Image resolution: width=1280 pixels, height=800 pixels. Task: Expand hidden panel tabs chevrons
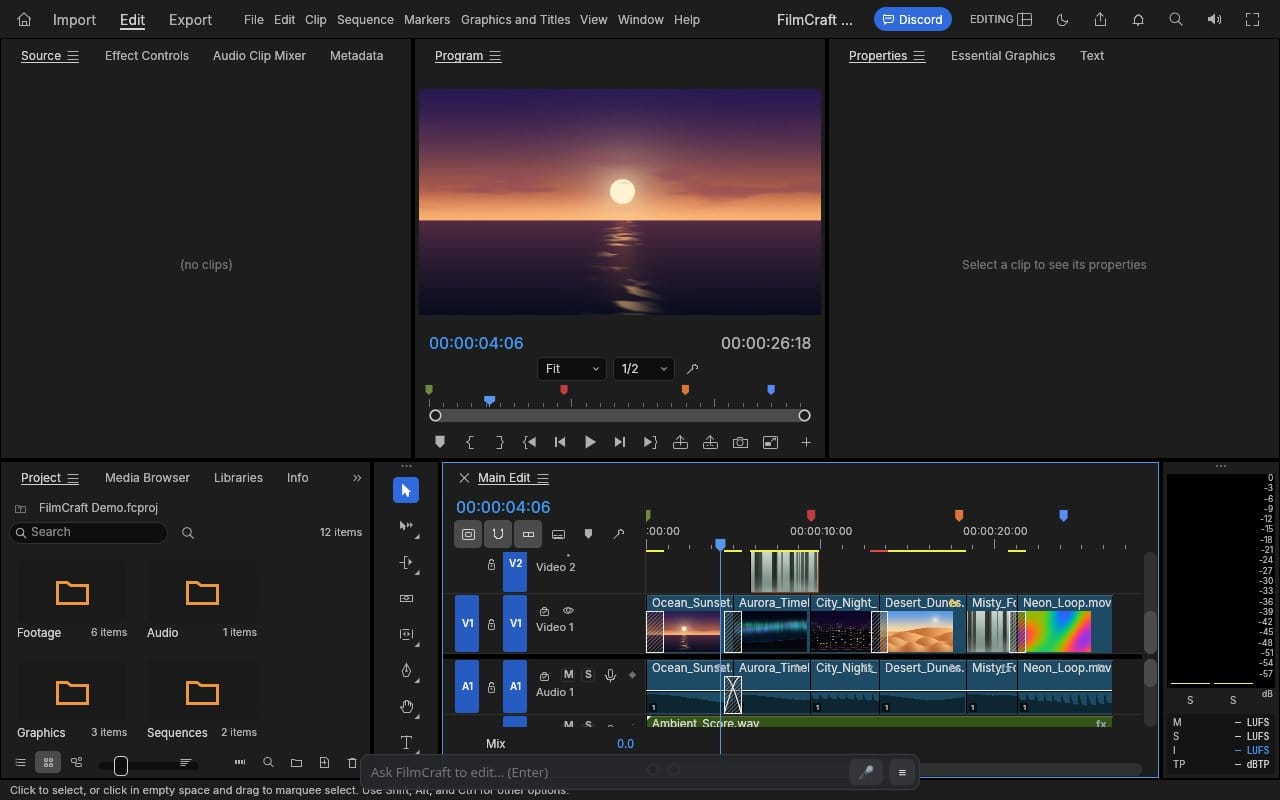pyautogui.click(x=357, y=478)
